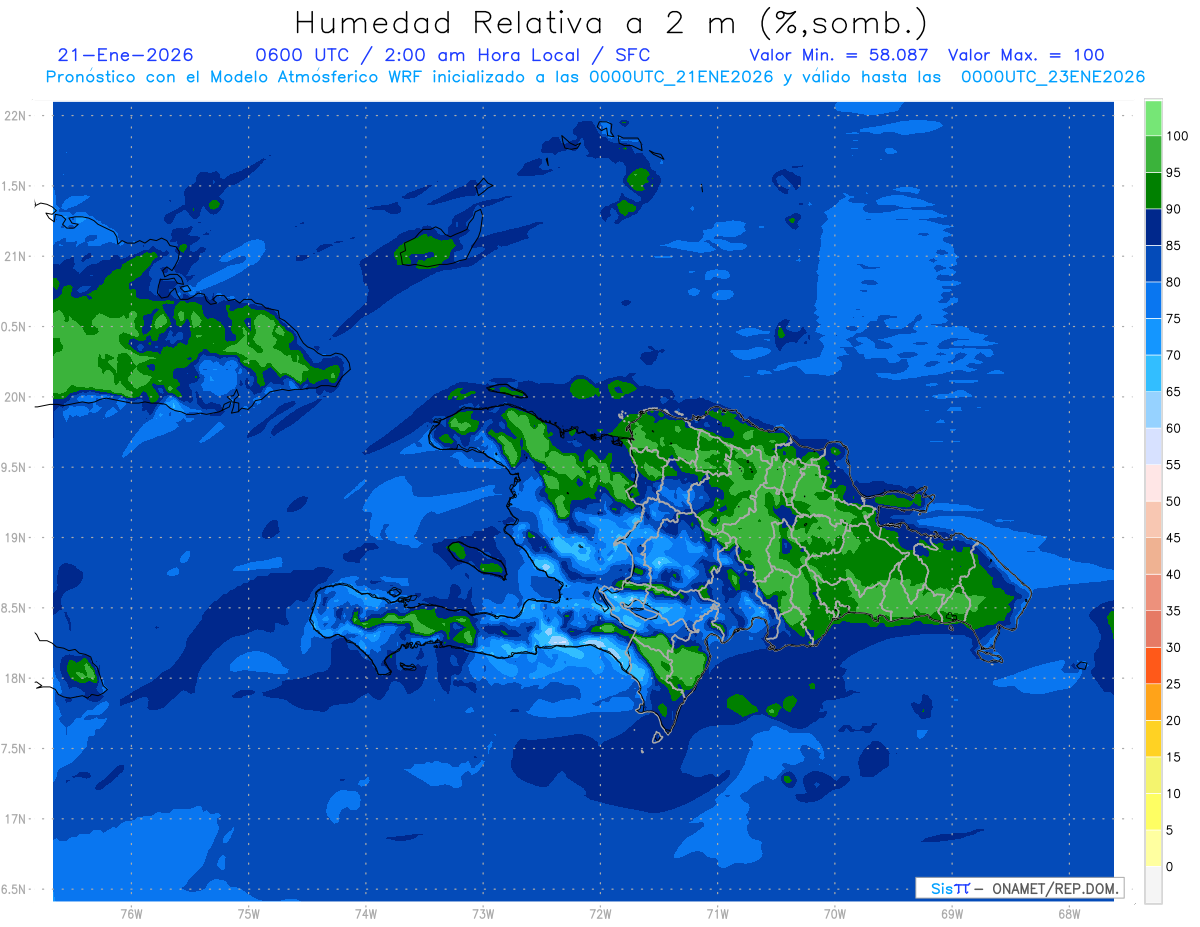This screenshot has height=927, width=1200.
Task: Pick the navy legend swatch between 85 and 90
Action: click(1153, 227)
